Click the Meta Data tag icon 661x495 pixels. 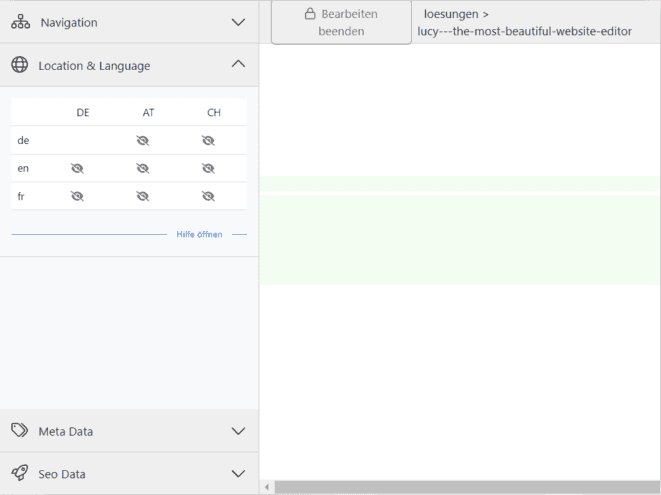coord(19,430)
